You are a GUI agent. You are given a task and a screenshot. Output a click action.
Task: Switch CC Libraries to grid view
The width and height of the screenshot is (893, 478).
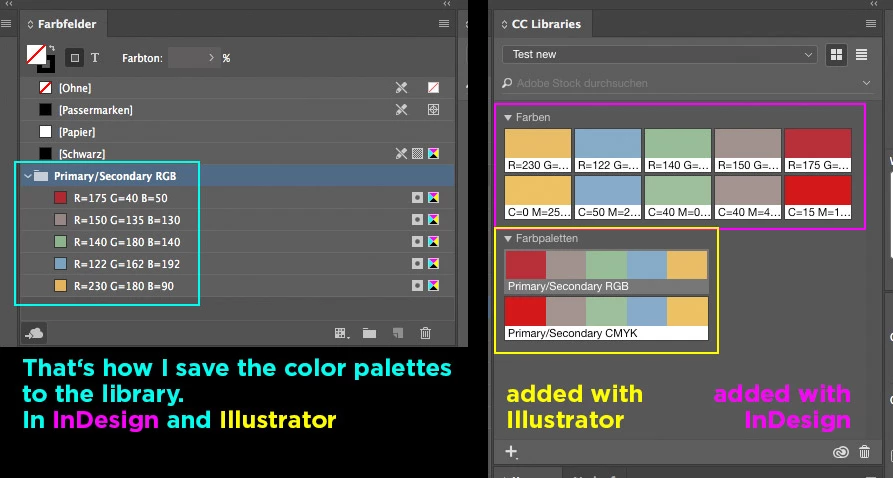point(837,55)
